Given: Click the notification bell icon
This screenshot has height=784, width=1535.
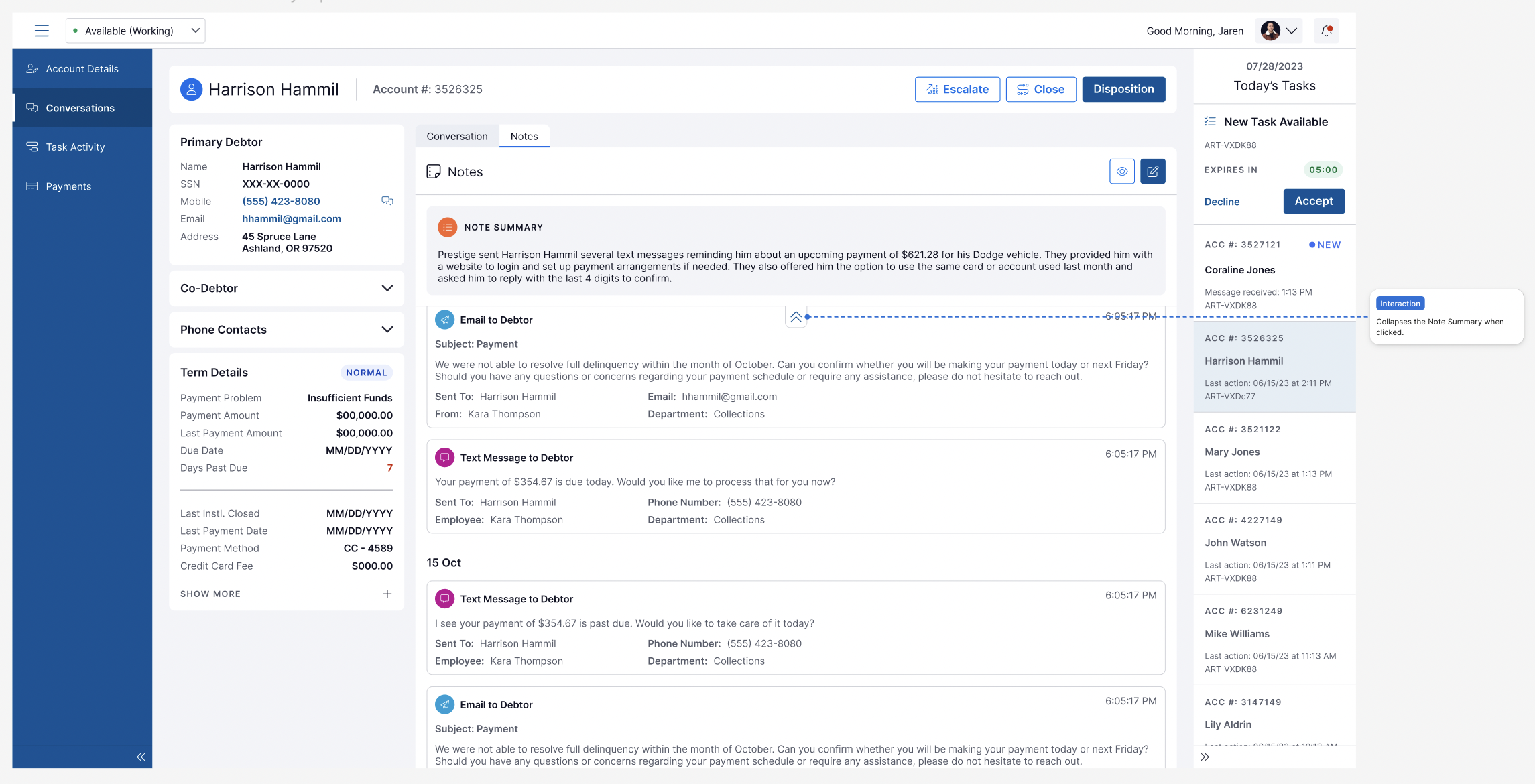Looking at the screenshot, I should click(1326, 31).
